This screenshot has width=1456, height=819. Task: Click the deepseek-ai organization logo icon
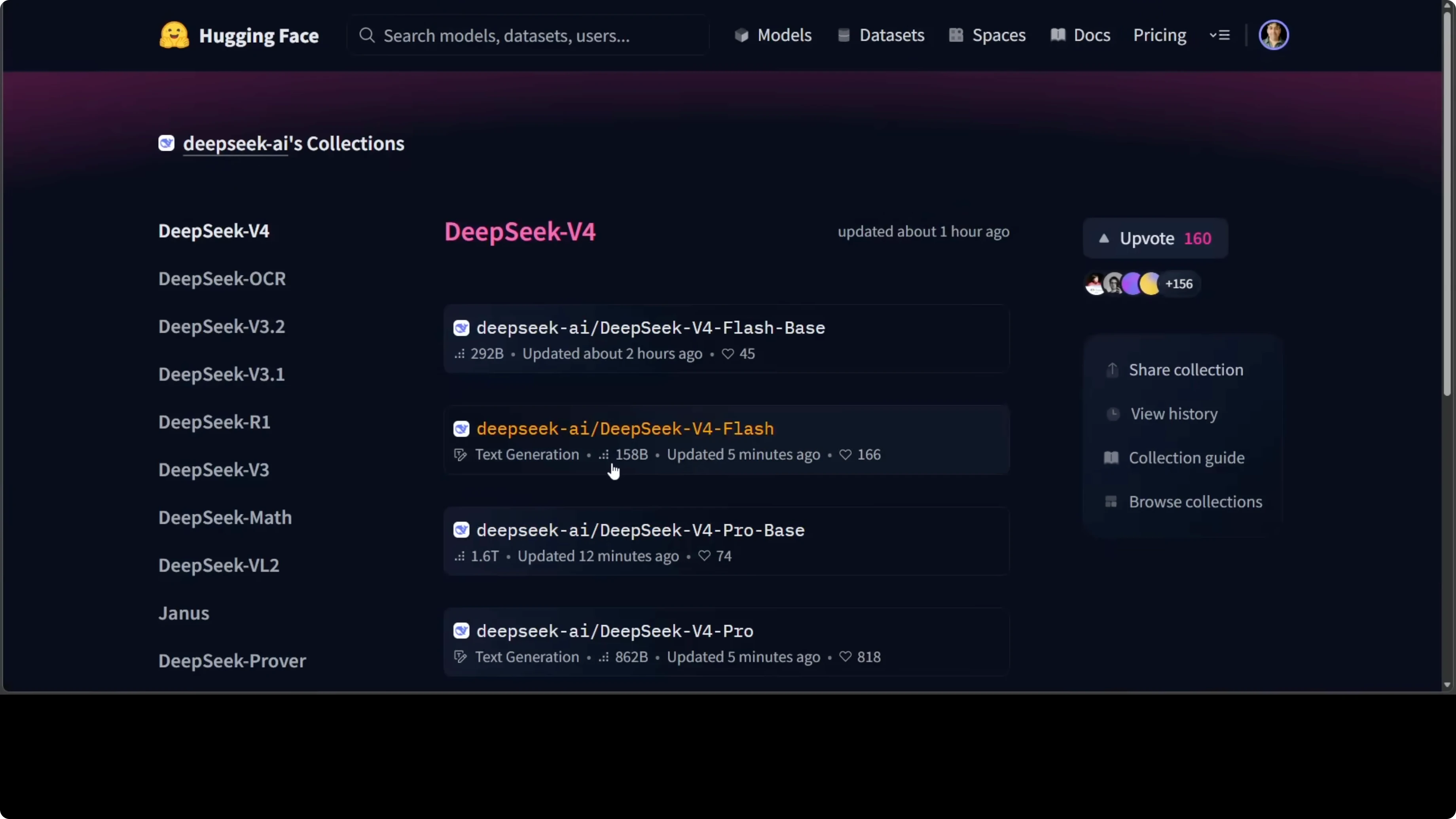click(x=166, y=143)
